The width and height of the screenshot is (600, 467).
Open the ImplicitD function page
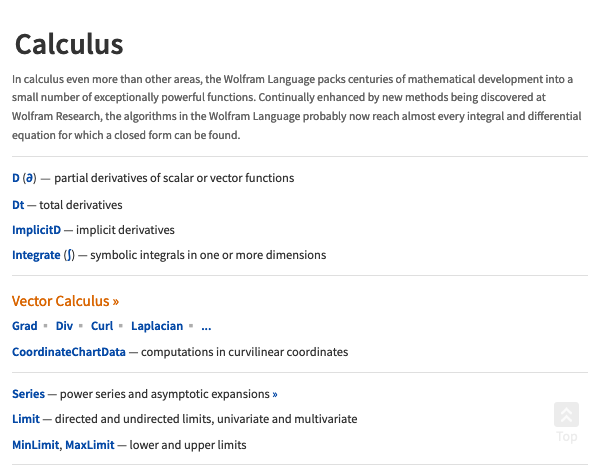coord(36,230)
